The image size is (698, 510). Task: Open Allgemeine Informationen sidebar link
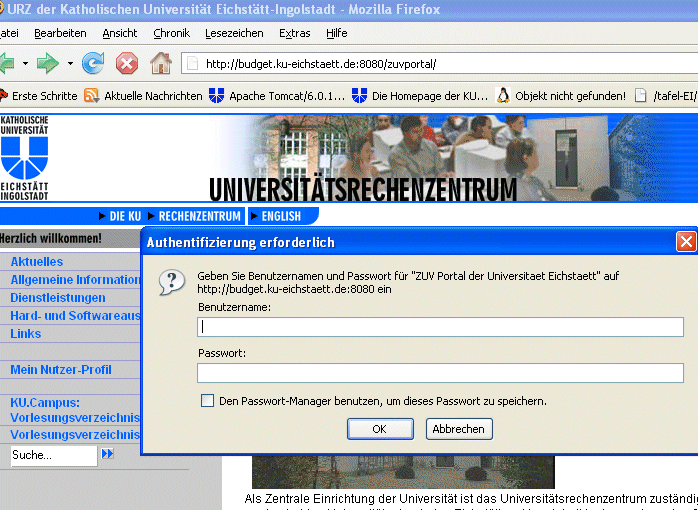(x=75, y=279)
